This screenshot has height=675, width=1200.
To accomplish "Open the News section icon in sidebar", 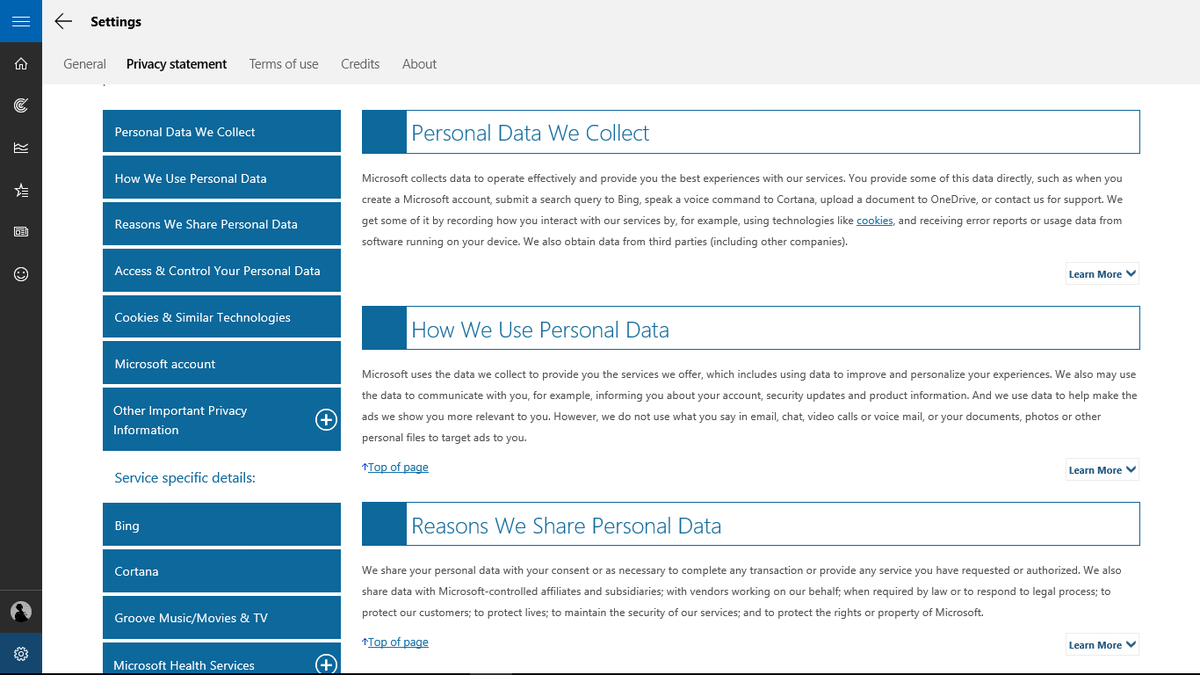I will tap(20, 231).
